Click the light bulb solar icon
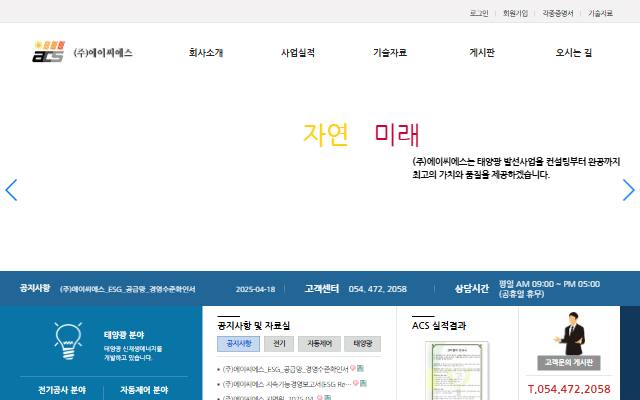The height and width of the screenshot is (400, 640). pos(68,340)
